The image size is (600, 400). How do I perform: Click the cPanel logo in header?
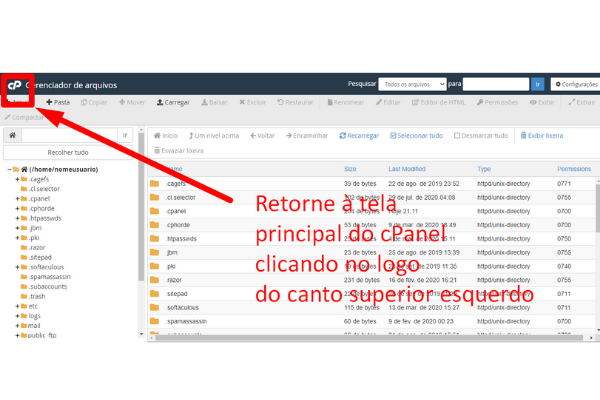(15, 85)
